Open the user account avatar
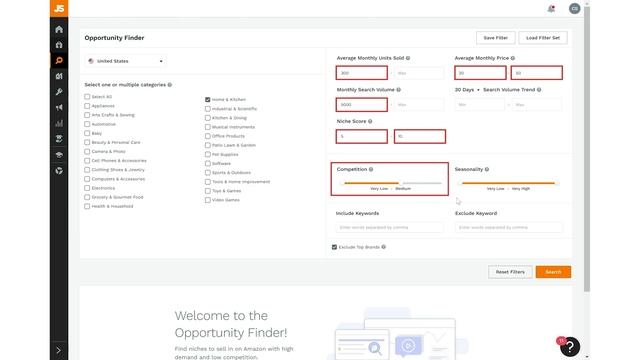Viewport: 640px width, 360px height. (574, 9)
